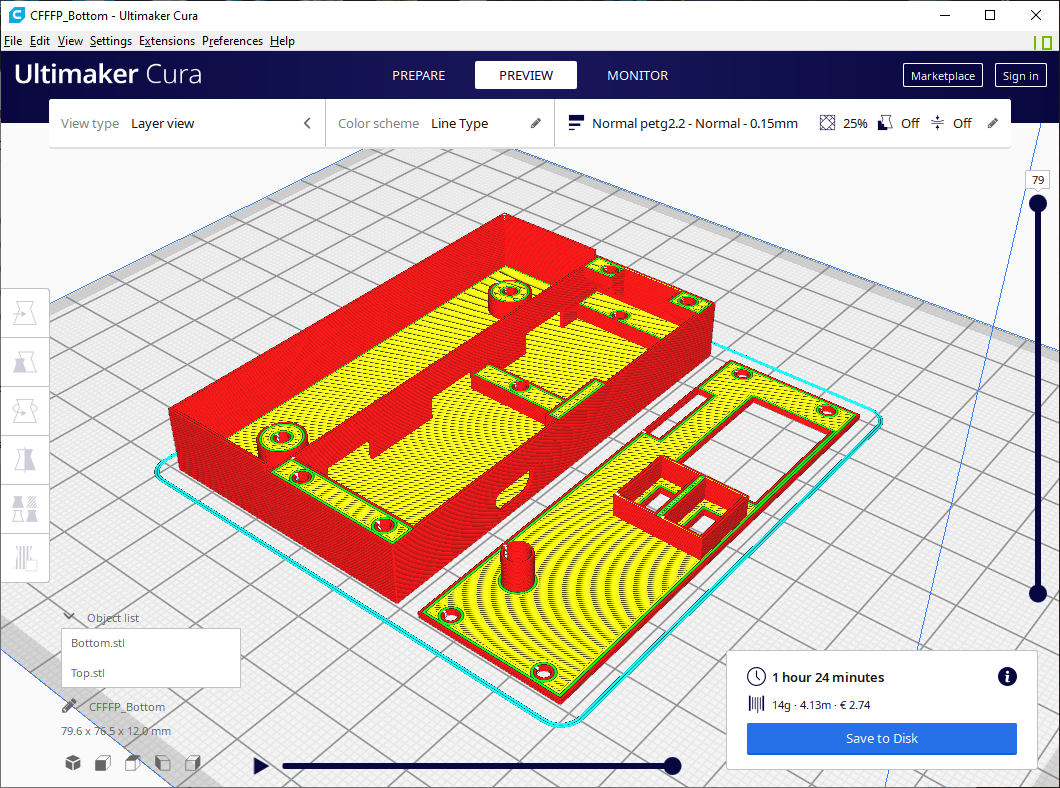Switch to the MONITOR stage tab
Image resolution: width=1060 pixels, height=788 pixels.
[637, 75]
